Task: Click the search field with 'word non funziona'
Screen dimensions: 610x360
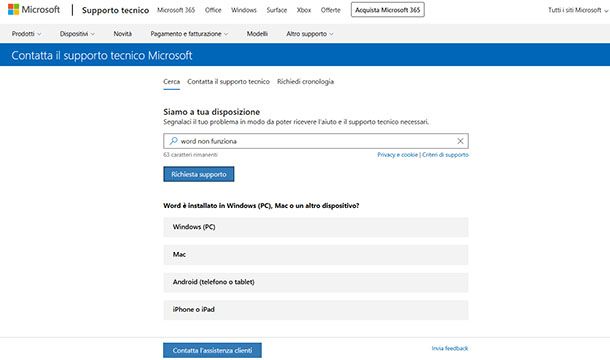Action: click(x=316, y=141)
